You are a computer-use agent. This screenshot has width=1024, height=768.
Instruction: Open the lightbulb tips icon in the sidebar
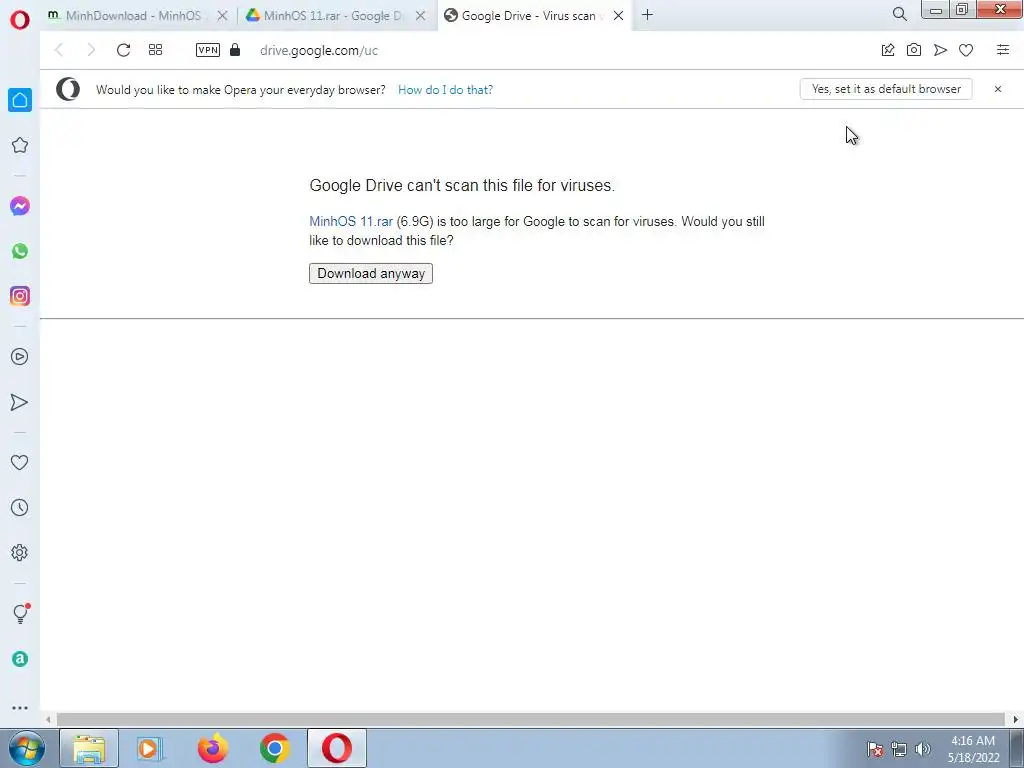[21, 613]
